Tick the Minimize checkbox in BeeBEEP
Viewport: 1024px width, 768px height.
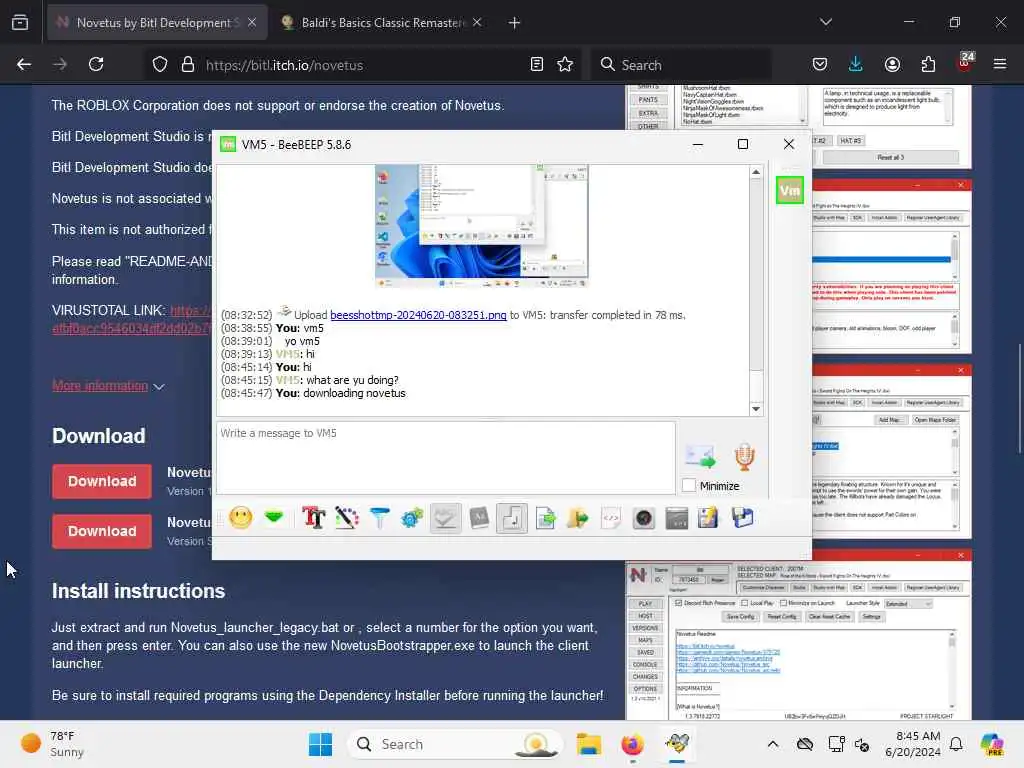point(688,486)
